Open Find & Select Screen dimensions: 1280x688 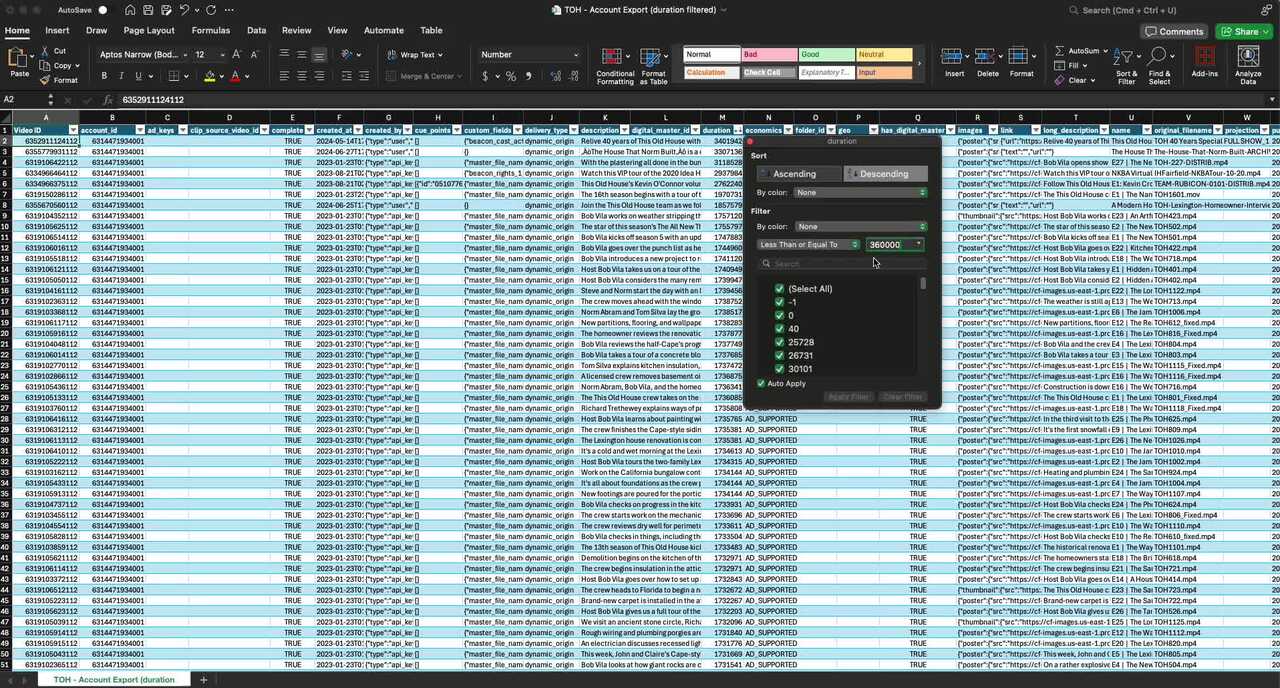click(1159, 64)
